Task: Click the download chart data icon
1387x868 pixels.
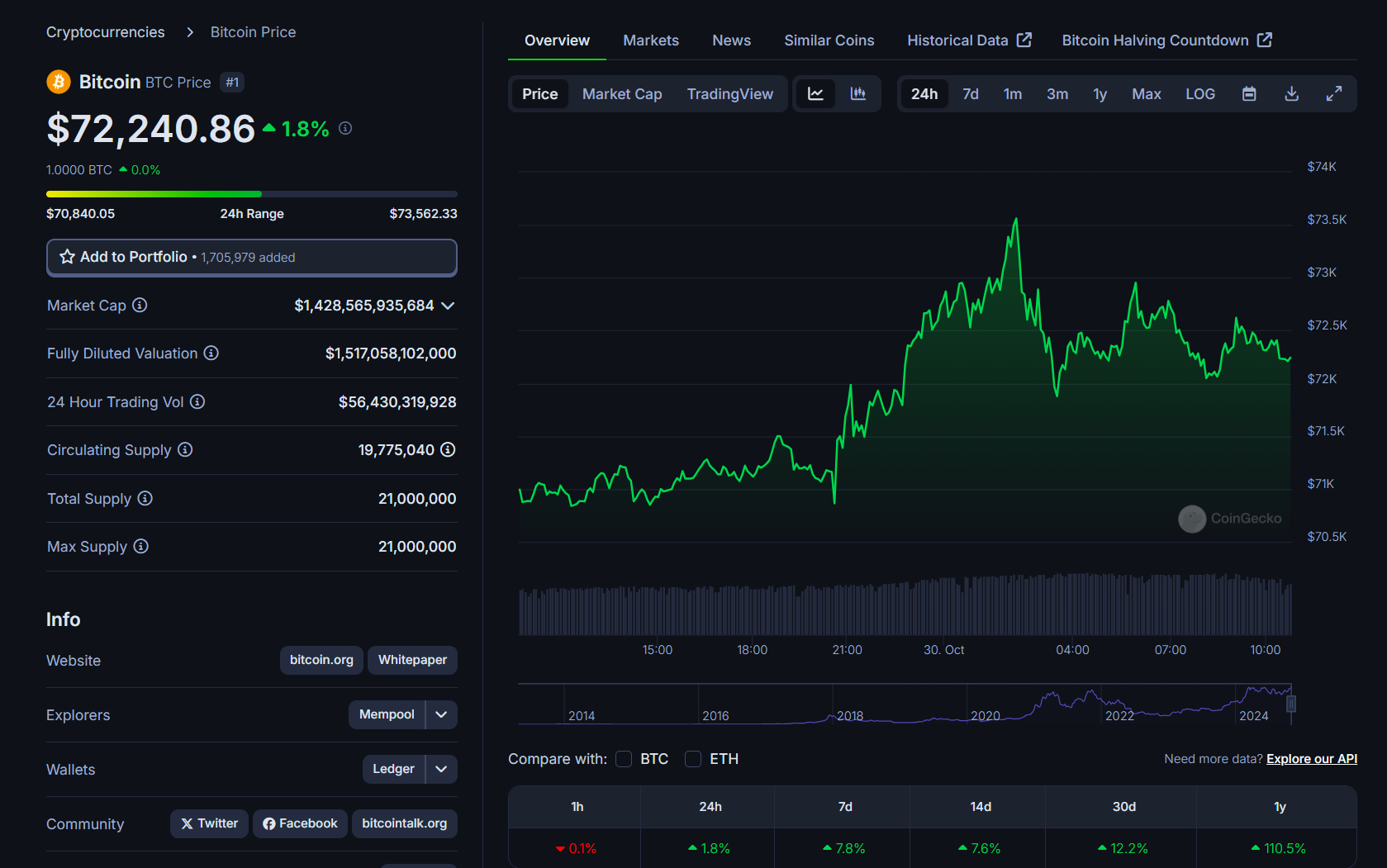Action: tap(1292, 94)
